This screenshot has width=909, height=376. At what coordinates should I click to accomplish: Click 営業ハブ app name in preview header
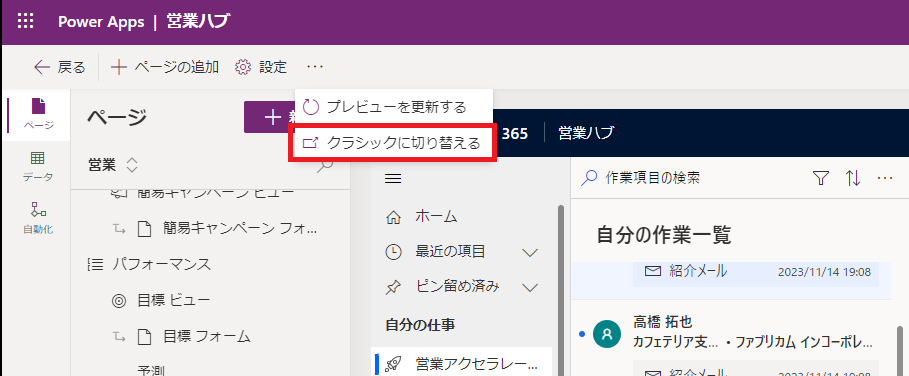point(586,134)
